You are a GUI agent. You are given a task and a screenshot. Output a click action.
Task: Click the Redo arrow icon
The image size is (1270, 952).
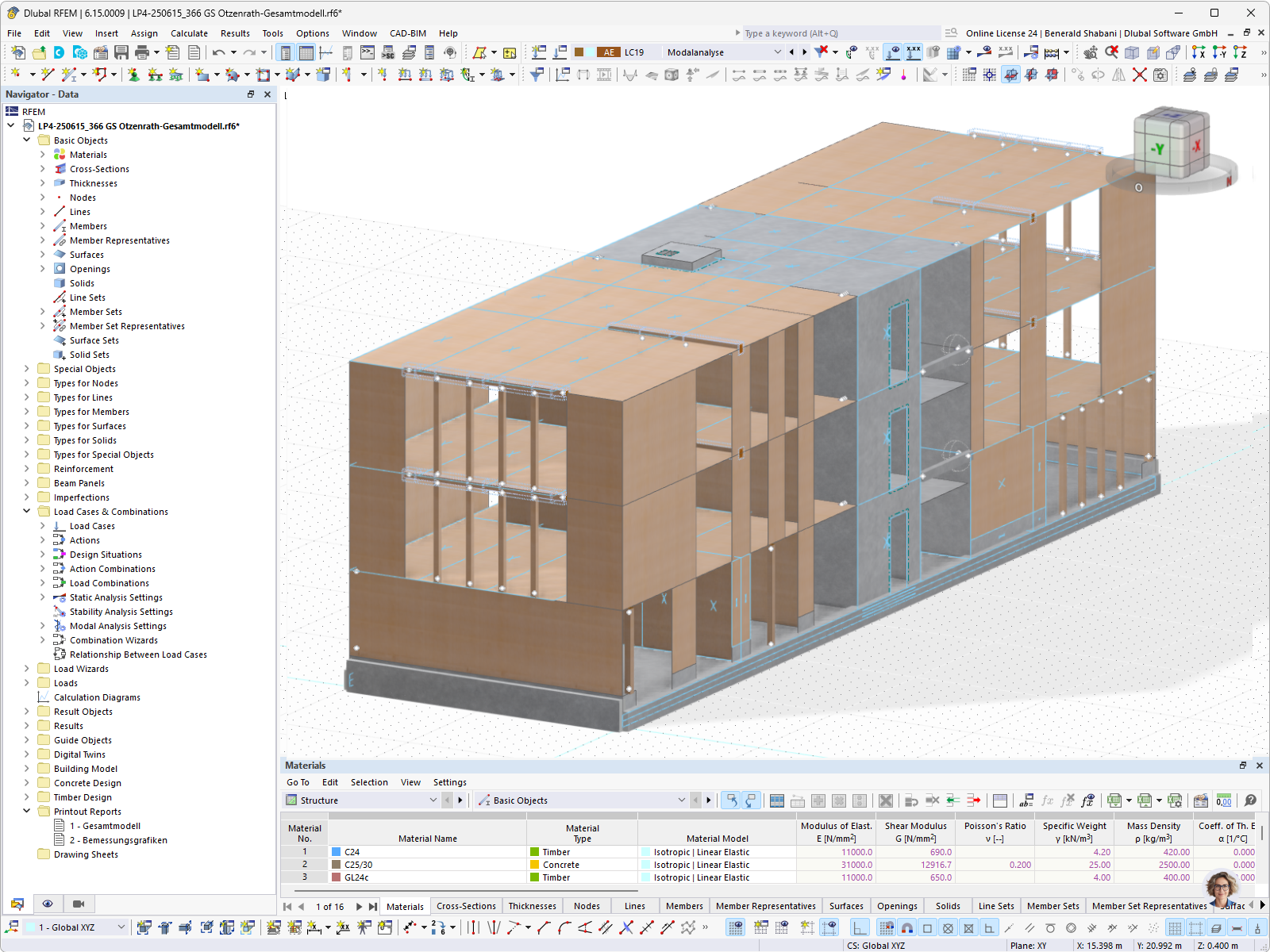[249, 52]
